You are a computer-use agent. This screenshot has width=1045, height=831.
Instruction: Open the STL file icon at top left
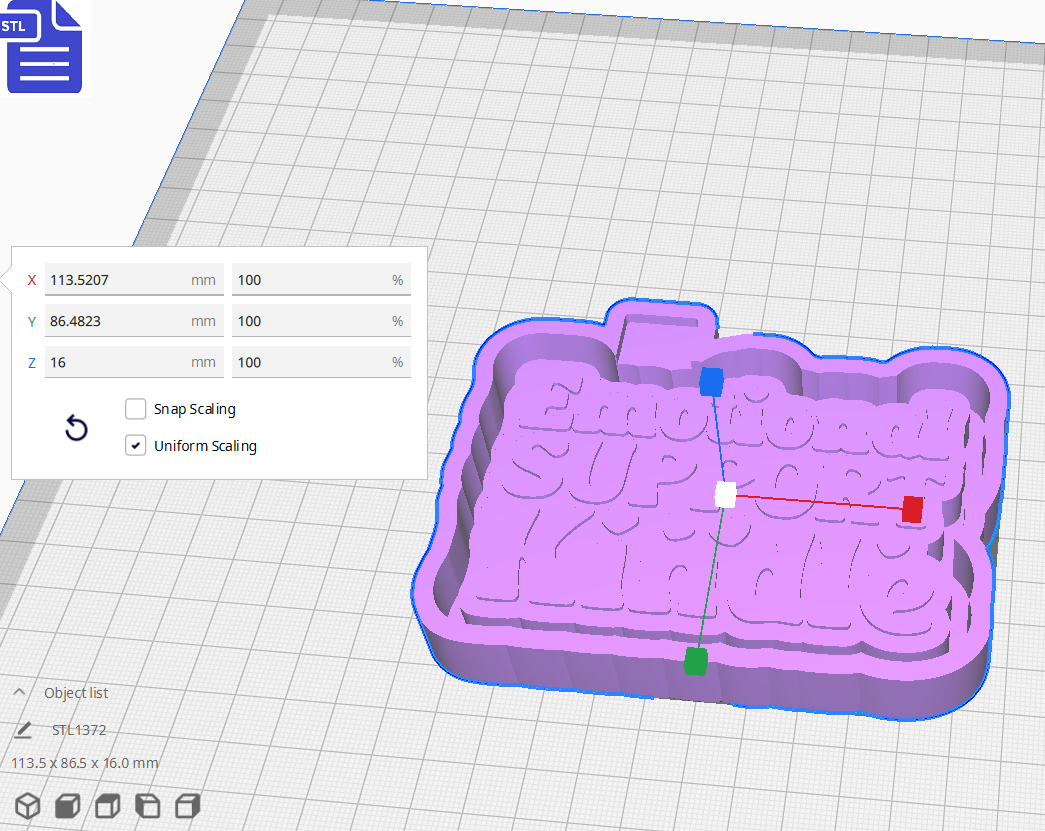44,46
